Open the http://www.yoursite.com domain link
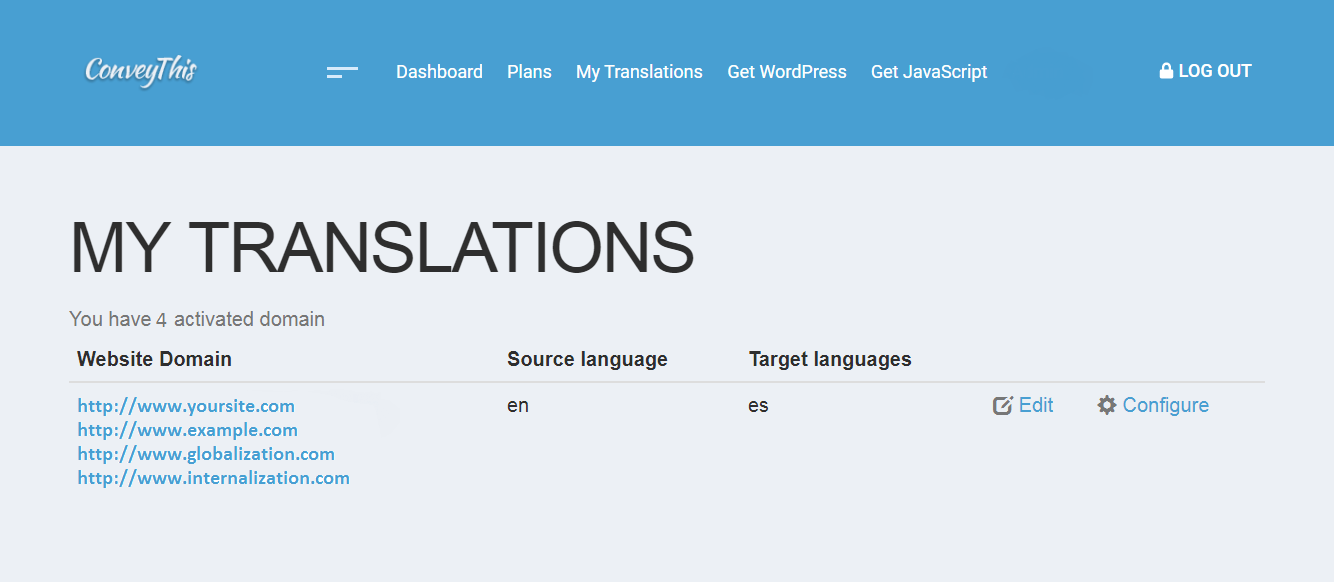This screenshot has width=1334, height=582. 186,406
